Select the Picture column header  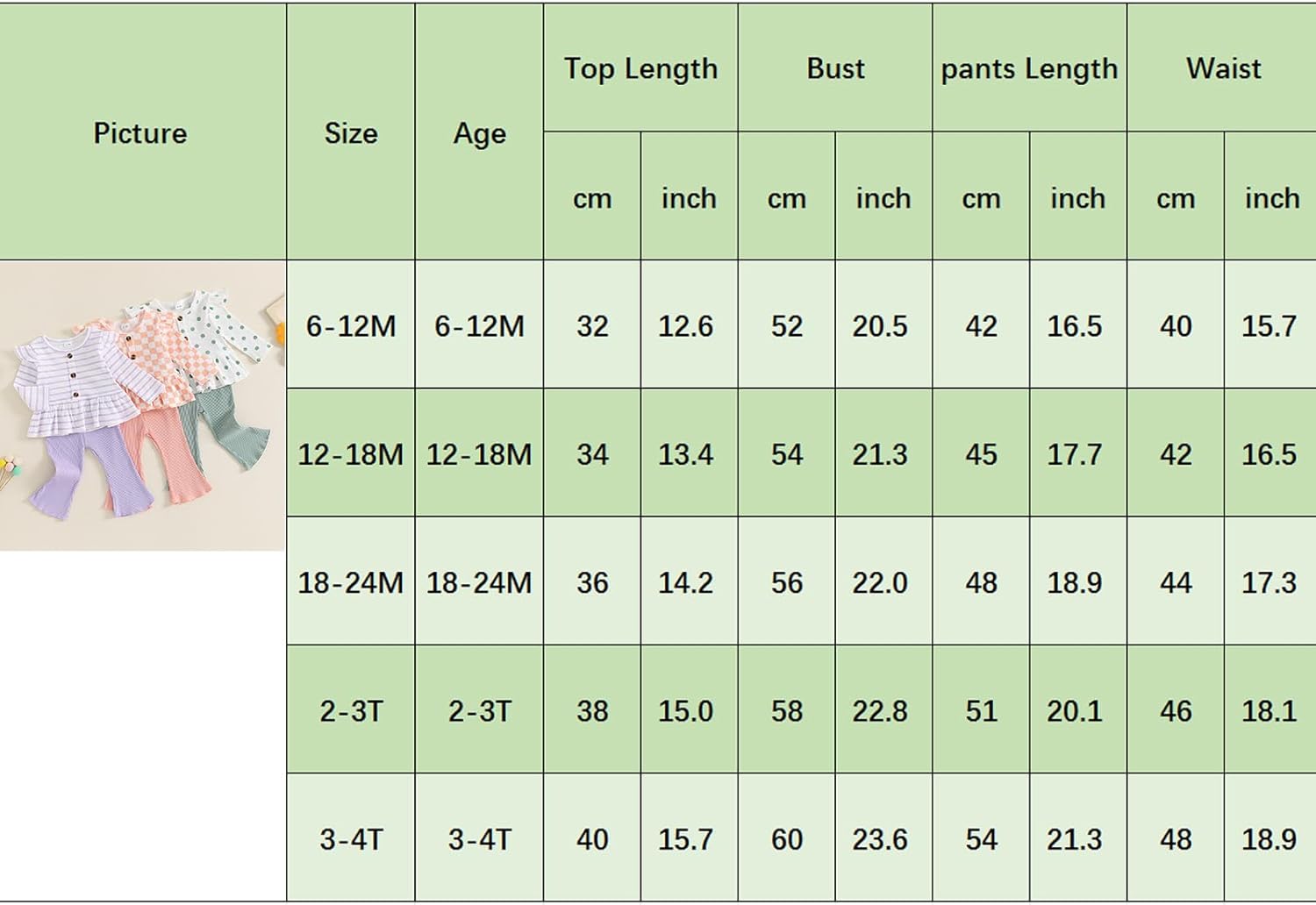pyautogui.click(x=140, y=133)
